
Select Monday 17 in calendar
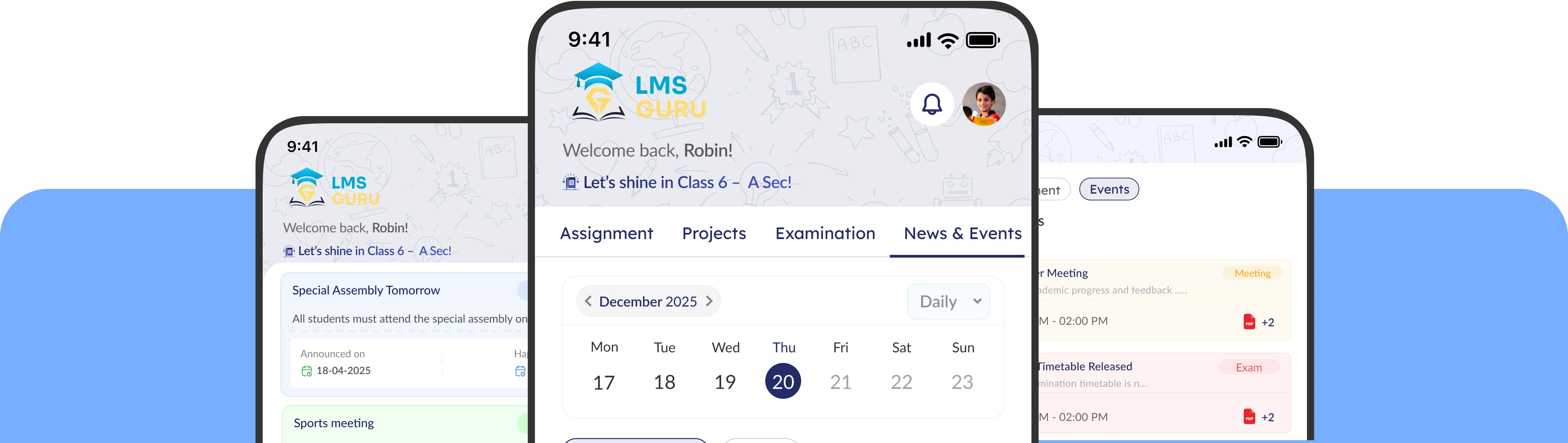(x=604, y=381)
